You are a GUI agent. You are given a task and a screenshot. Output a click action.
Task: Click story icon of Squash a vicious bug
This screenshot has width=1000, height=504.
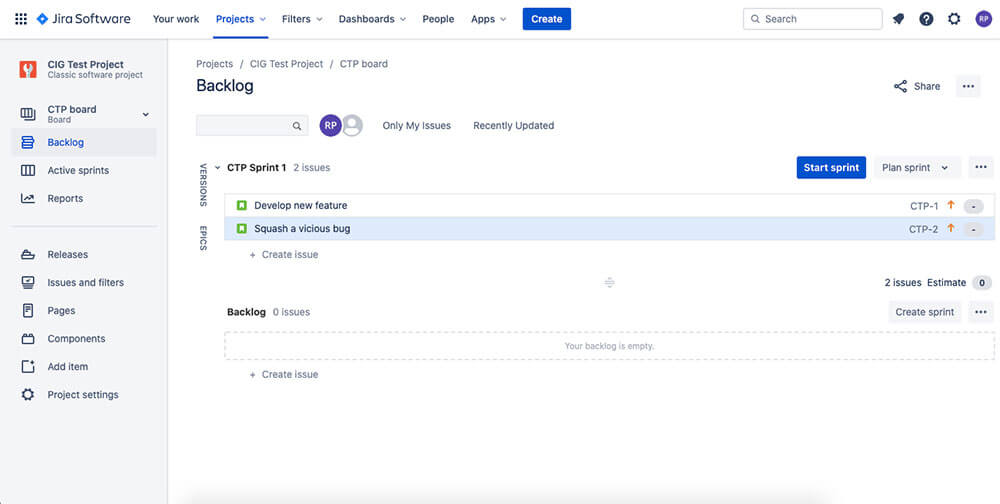tap(242, 228)
